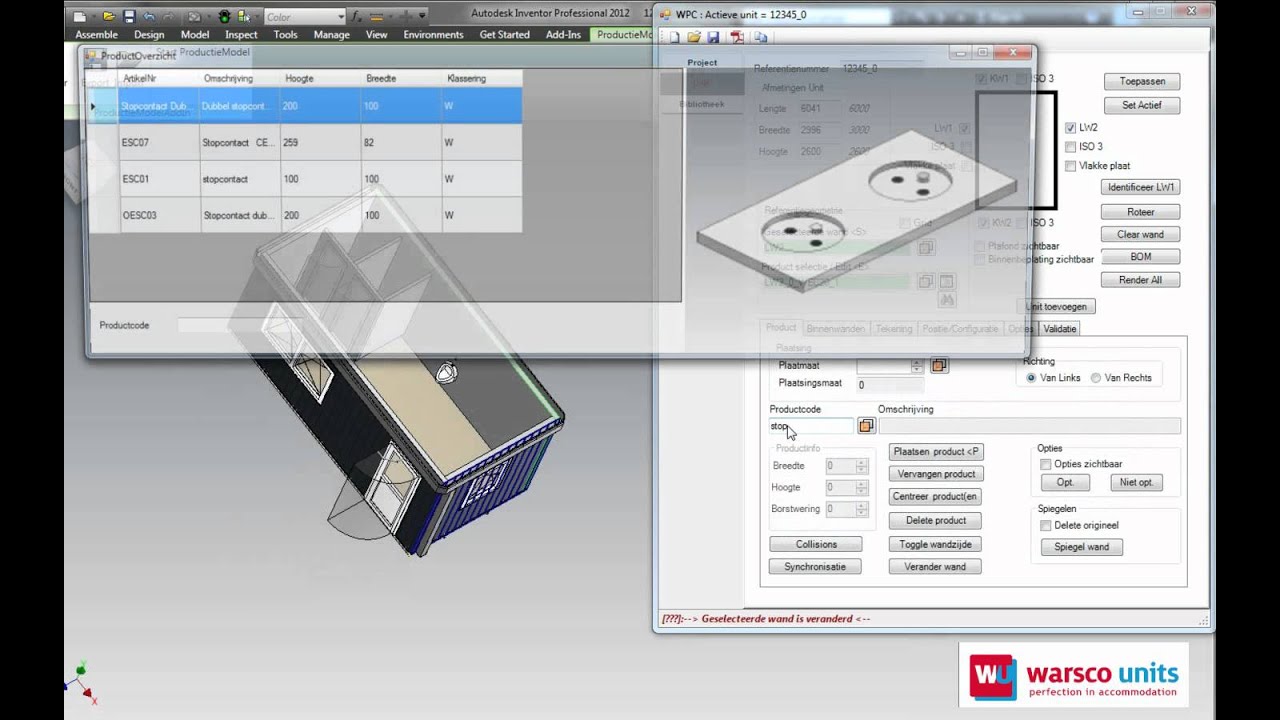Viewport: 1280px width, 720px height.
Task: Click the Collisions button
Action: coord(816,544)
